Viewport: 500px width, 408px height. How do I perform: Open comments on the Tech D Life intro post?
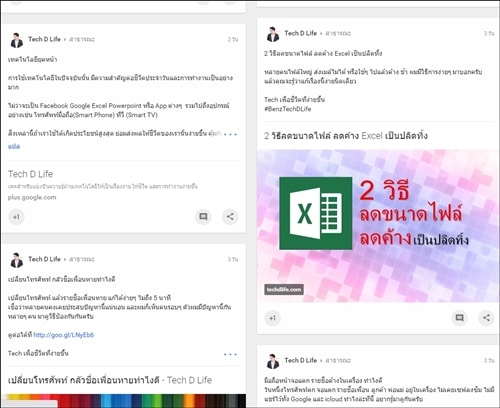click(203, 217)
